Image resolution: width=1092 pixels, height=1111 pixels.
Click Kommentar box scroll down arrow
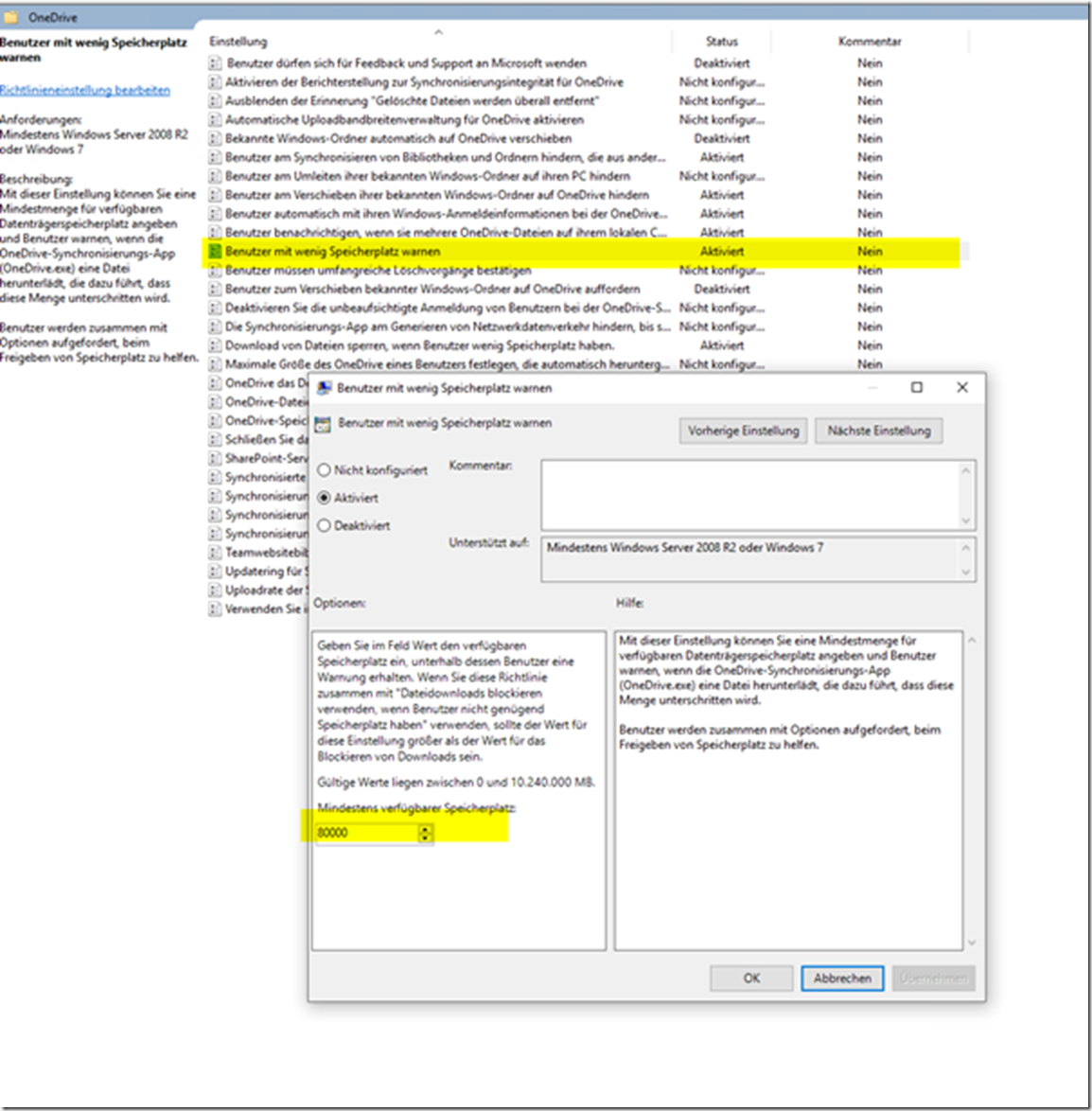click(x=966, y=520)
